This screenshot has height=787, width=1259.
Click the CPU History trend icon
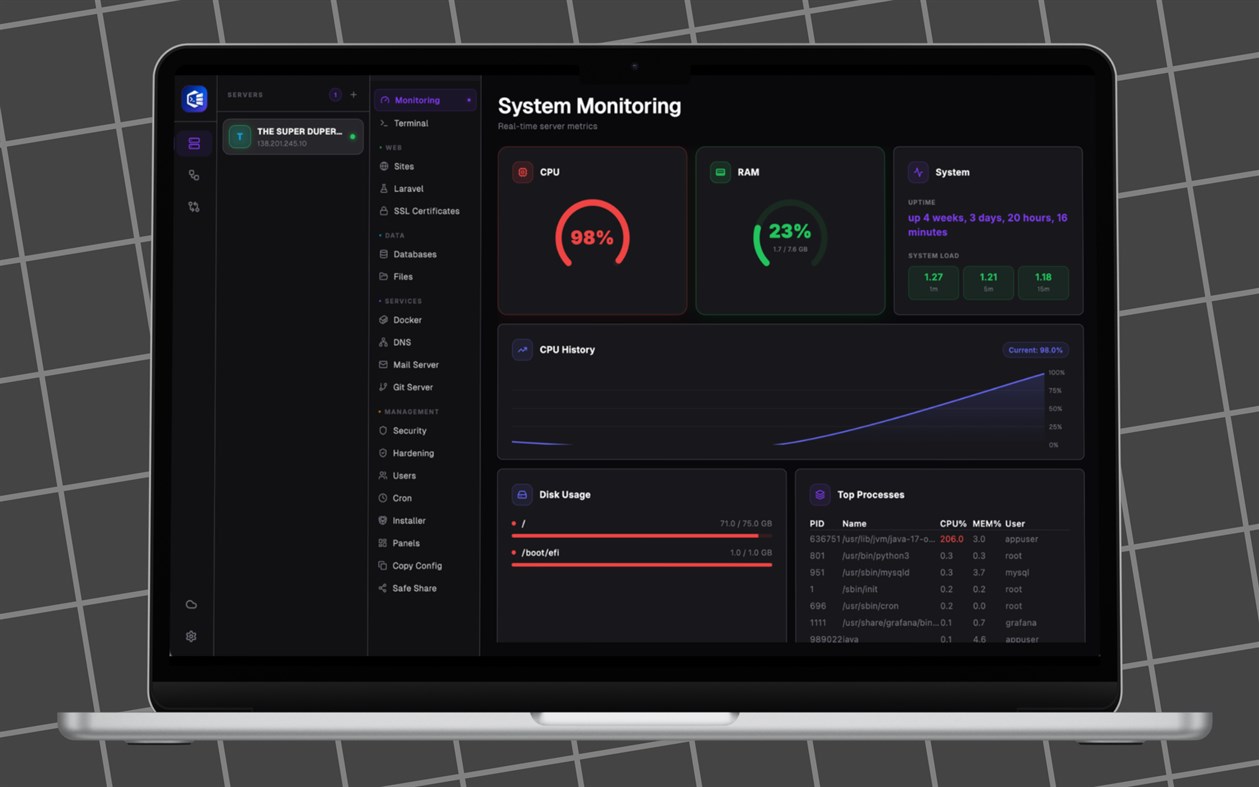click(x=522, y=350)
